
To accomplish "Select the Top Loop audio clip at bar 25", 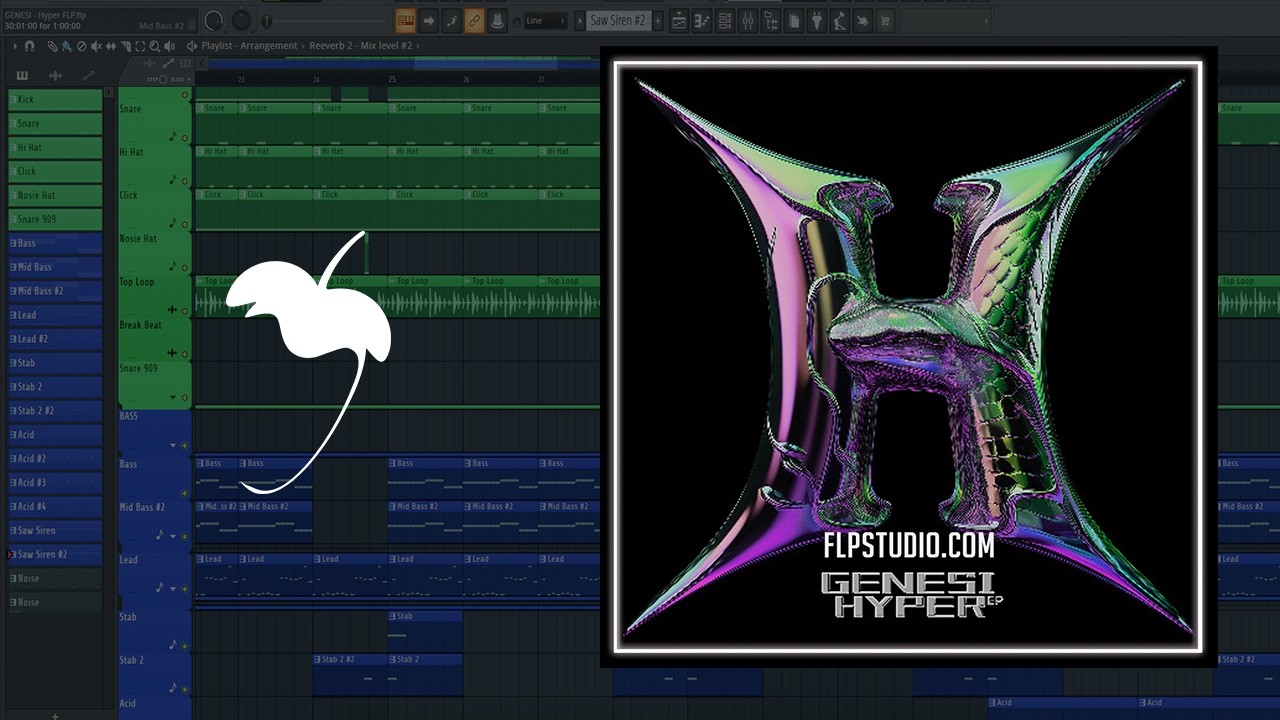I will point(425,297).
